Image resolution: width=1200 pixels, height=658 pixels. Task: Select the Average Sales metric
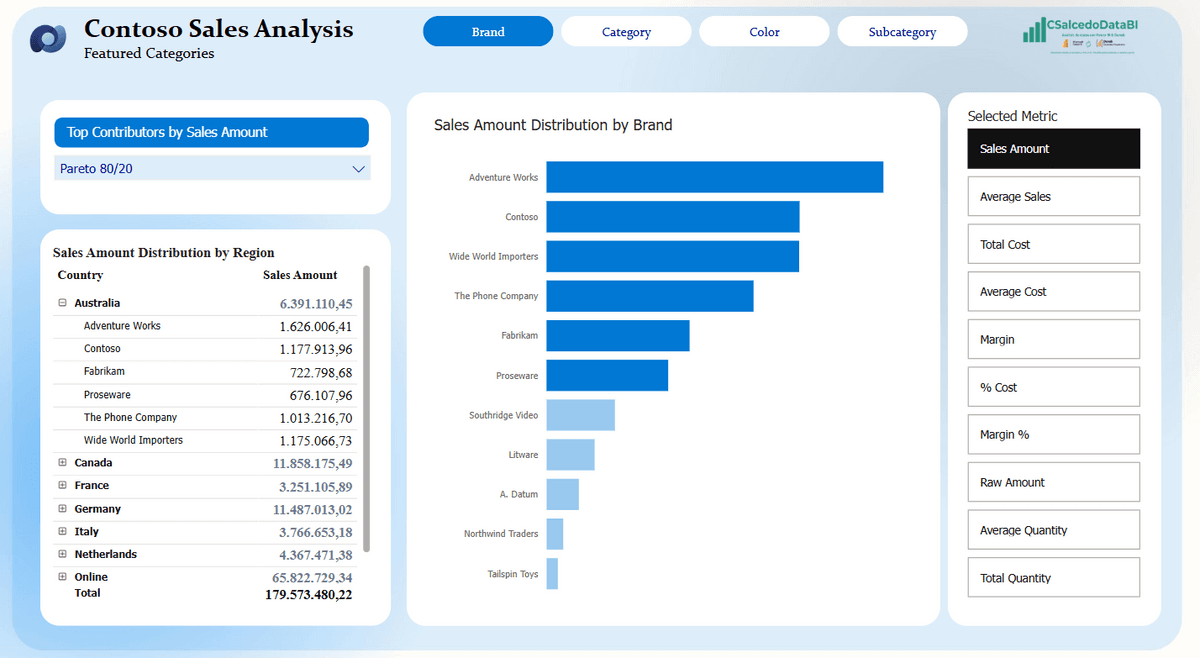1053,197
